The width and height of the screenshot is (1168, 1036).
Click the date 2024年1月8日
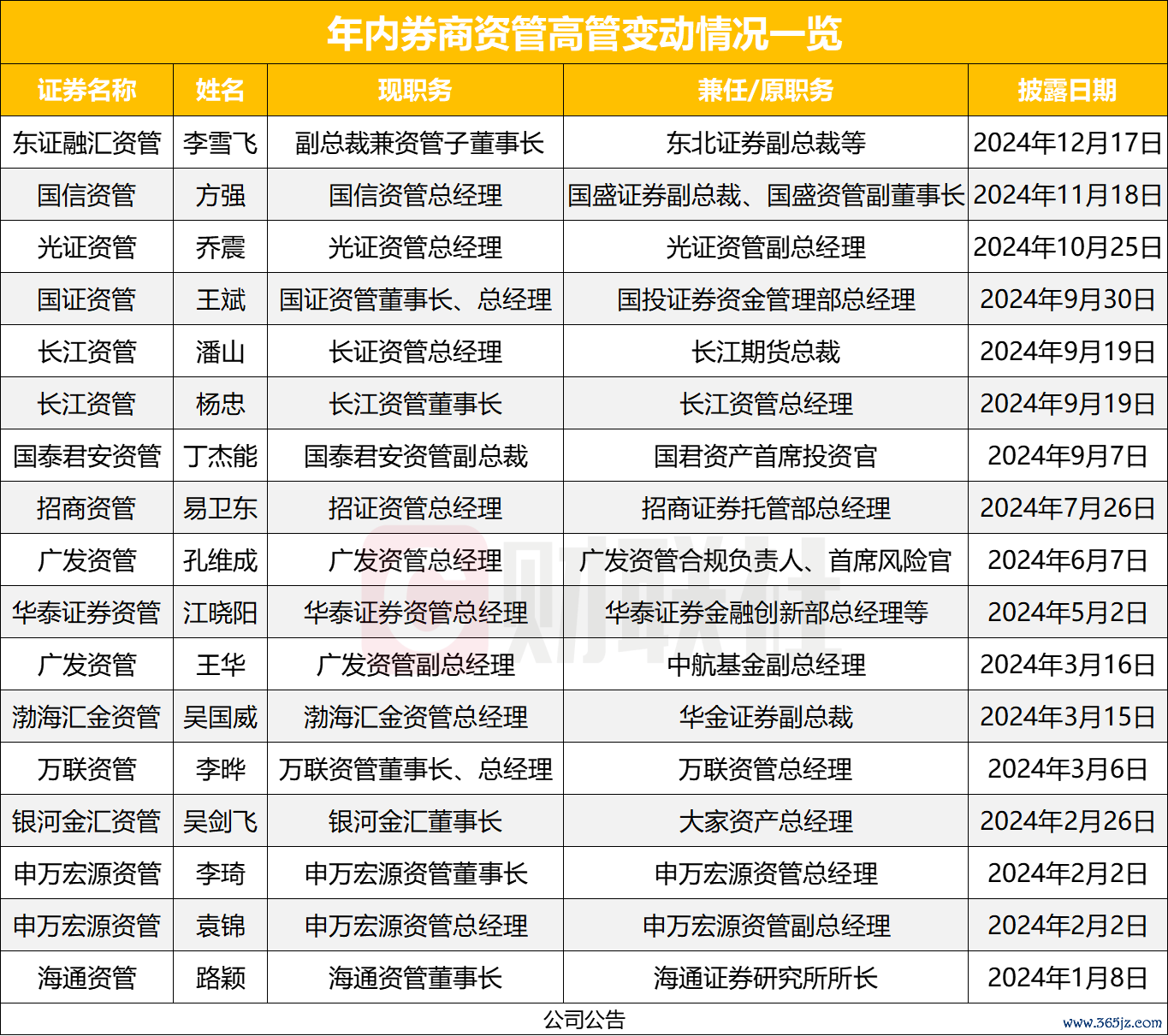point(1067,978)
